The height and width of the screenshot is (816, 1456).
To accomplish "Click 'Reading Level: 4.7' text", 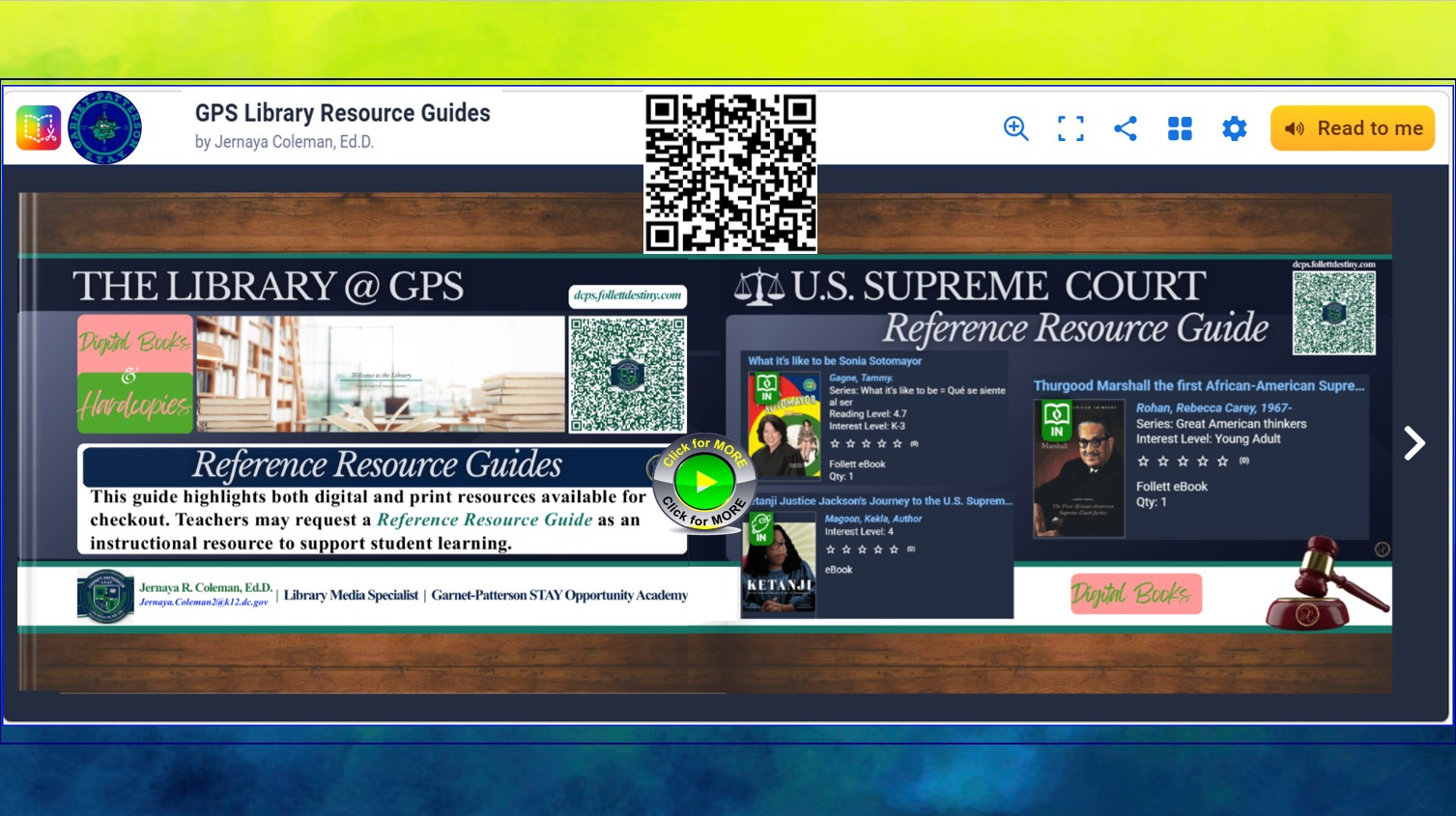I will click(868, 413).
